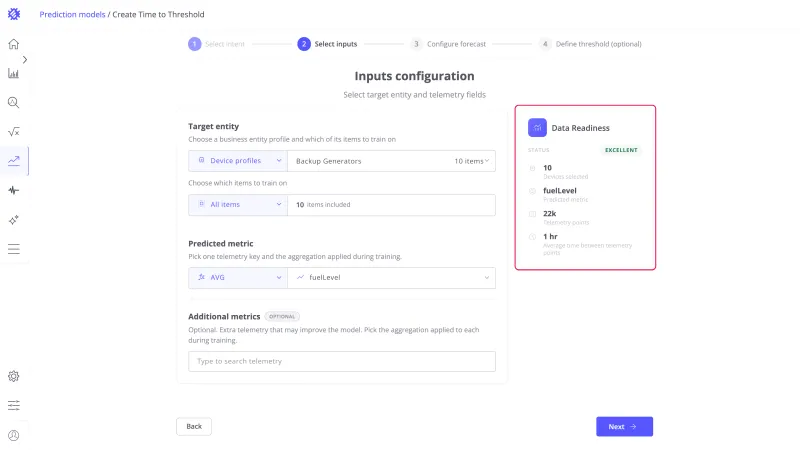The width and height of the screenshot is (800, 450).
Task: Open the pulse waveform anomaly sidebar icon
Action: point(14,190)
